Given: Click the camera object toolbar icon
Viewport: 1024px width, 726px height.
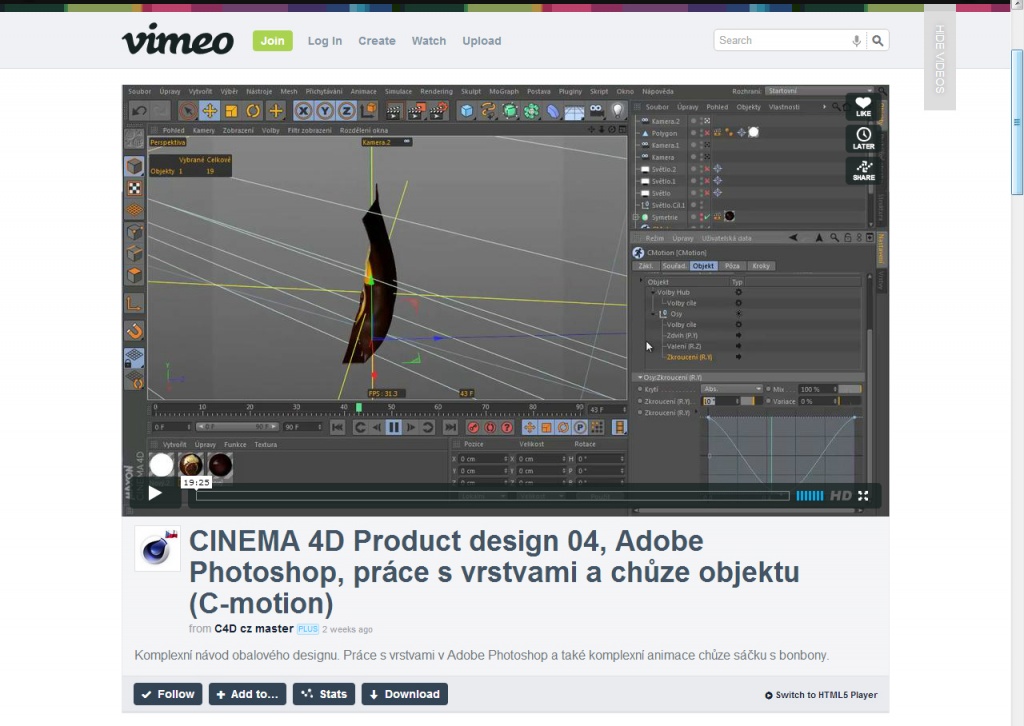Looking at the screenshot, I should tap(596, 110).
